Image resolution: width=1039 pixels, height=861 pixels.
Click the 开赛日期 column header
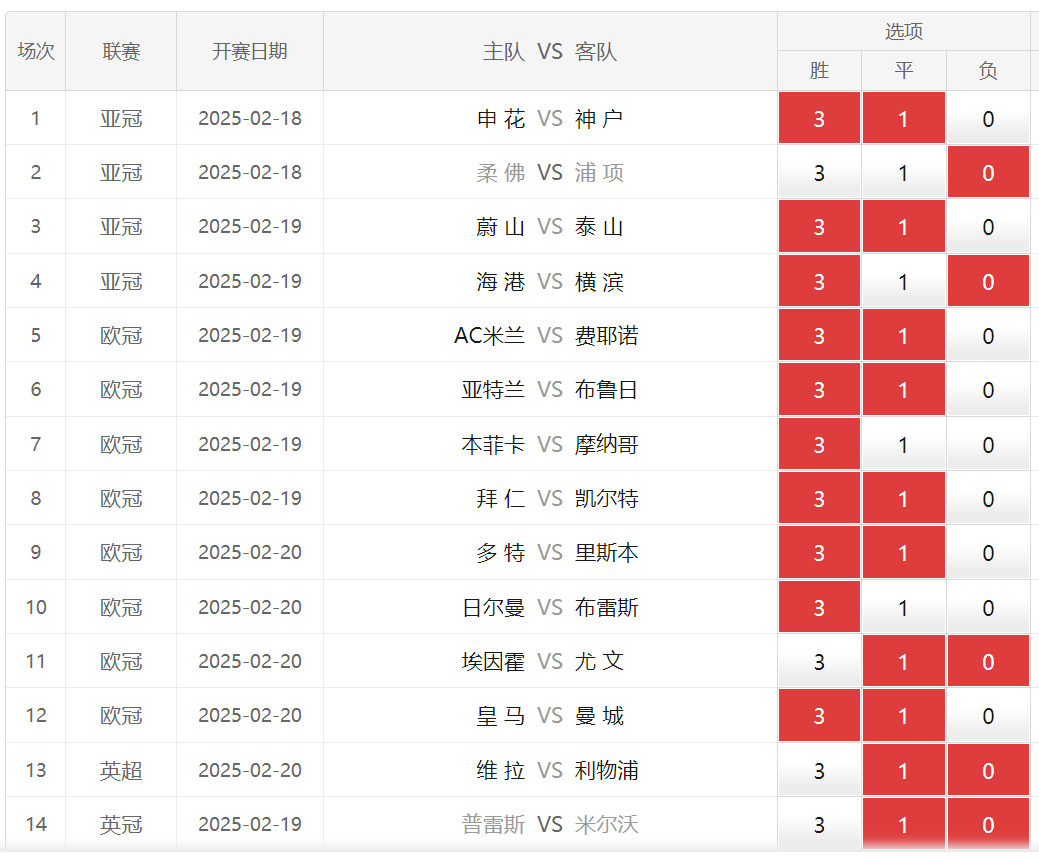(x=250, y=51)
